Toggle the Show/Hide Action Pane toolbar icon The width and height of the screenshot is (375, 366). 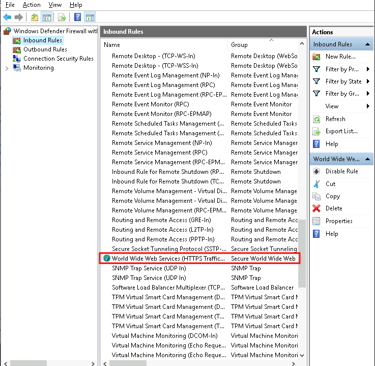click(90, 17)
